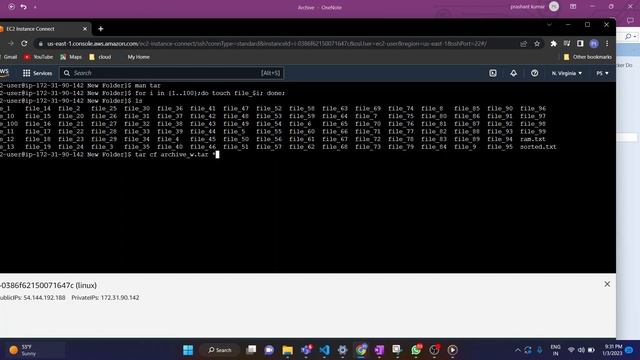Show hidden system tray icons

coord(518,350)
